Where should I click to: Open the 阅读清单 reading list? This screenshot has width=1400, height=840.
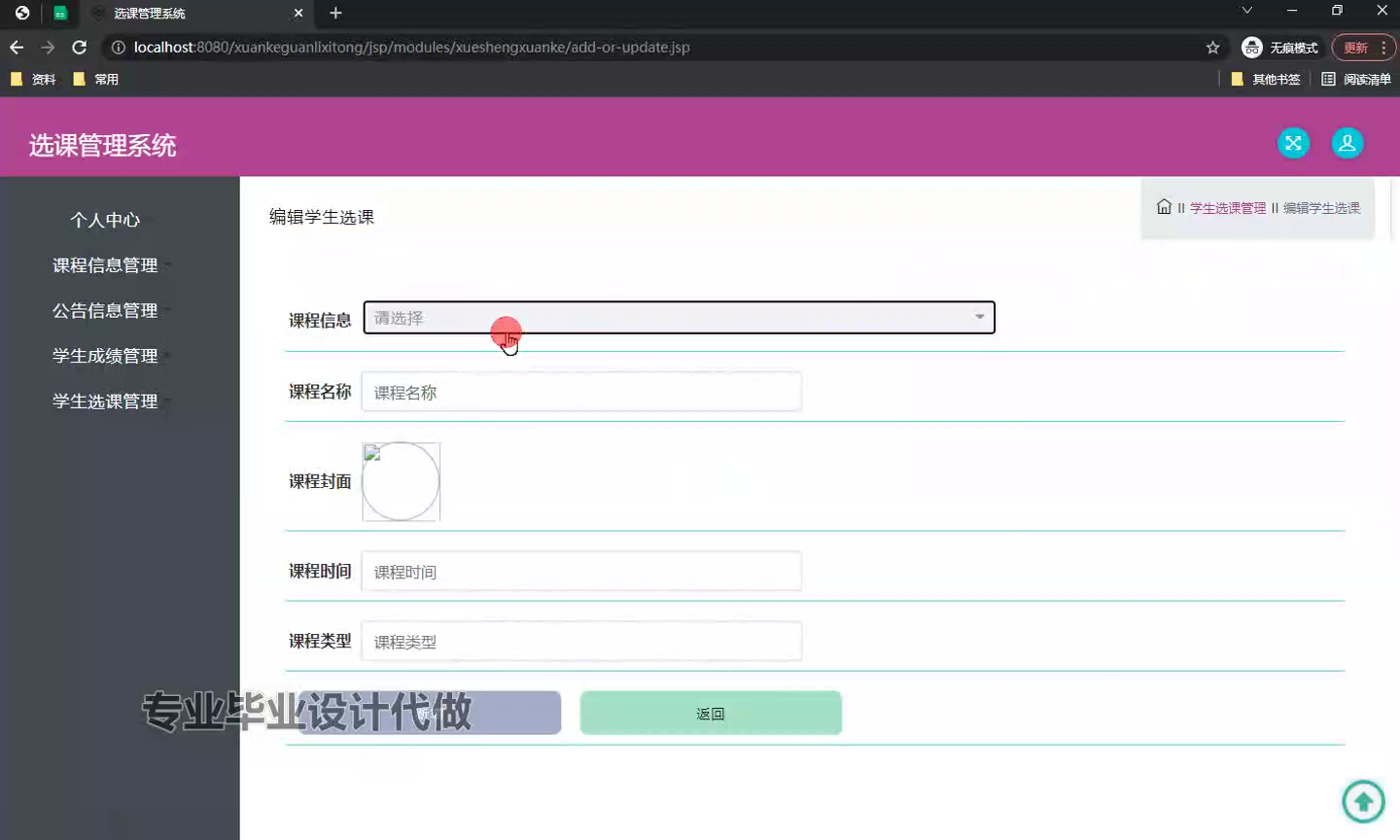click(x=1356, y=79)
